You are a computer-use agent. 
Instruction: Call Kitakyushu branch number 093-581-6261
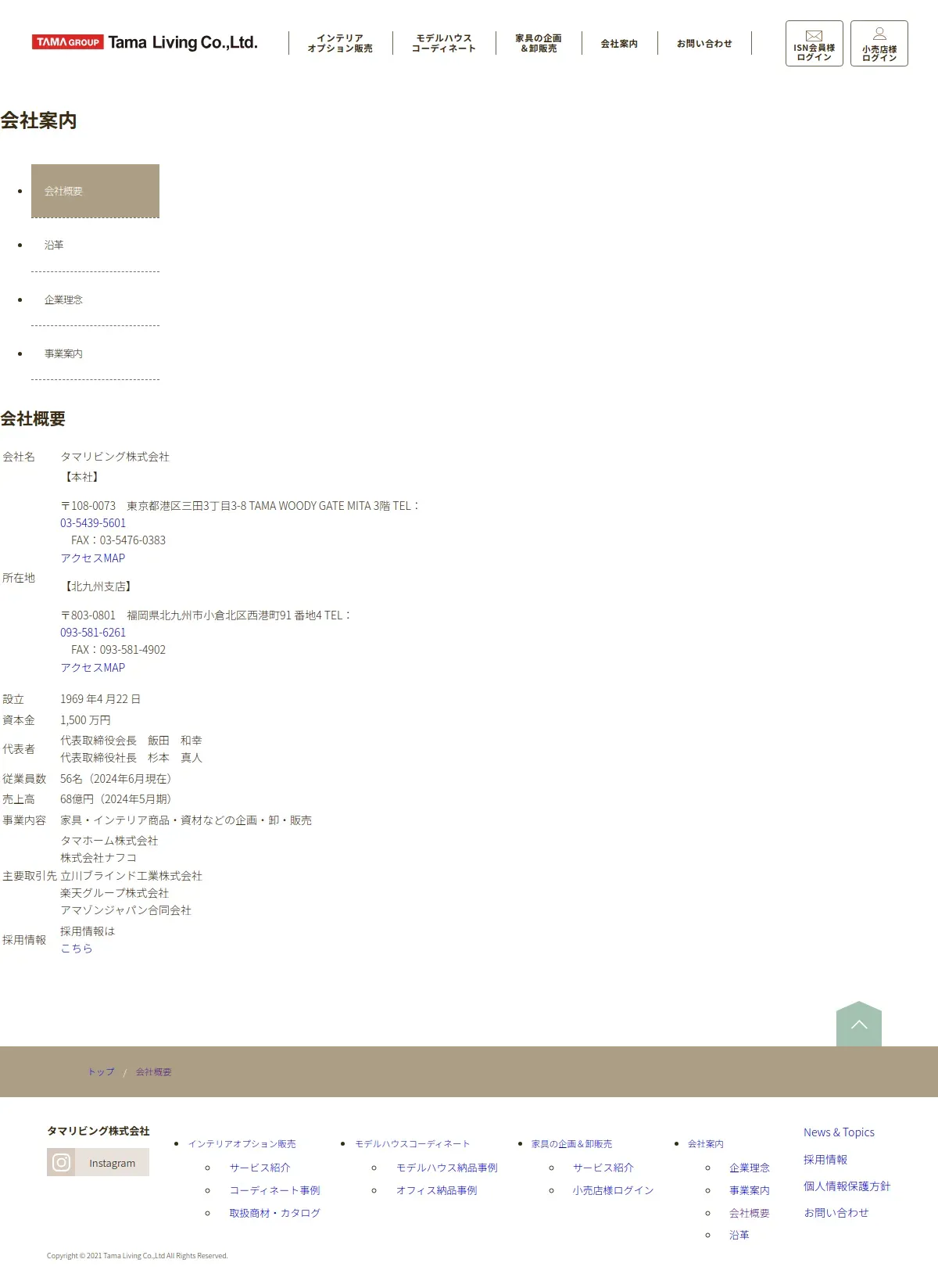click(93, 633)
